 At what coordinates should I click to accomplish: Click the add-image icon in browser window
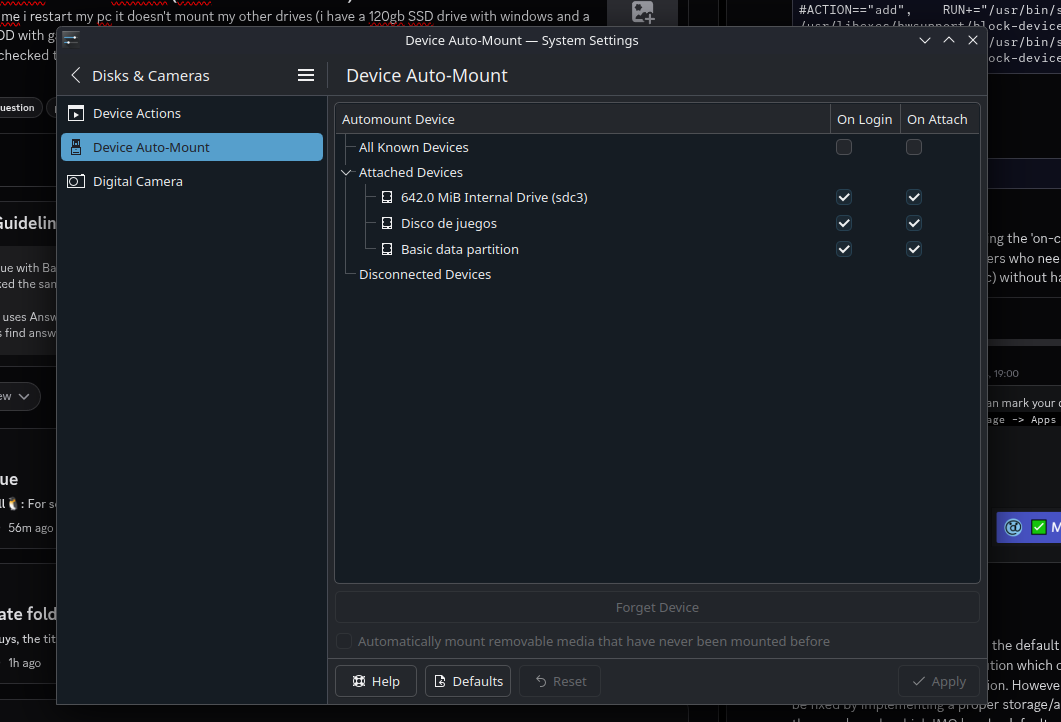point(642,12)
